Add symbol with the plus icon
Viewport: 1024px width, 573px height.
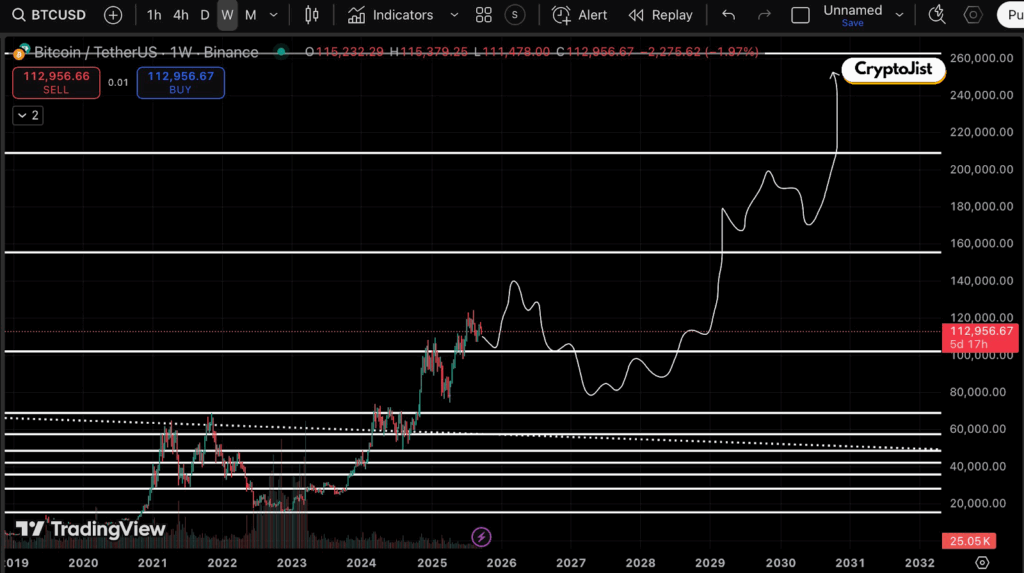coord(113,15)
